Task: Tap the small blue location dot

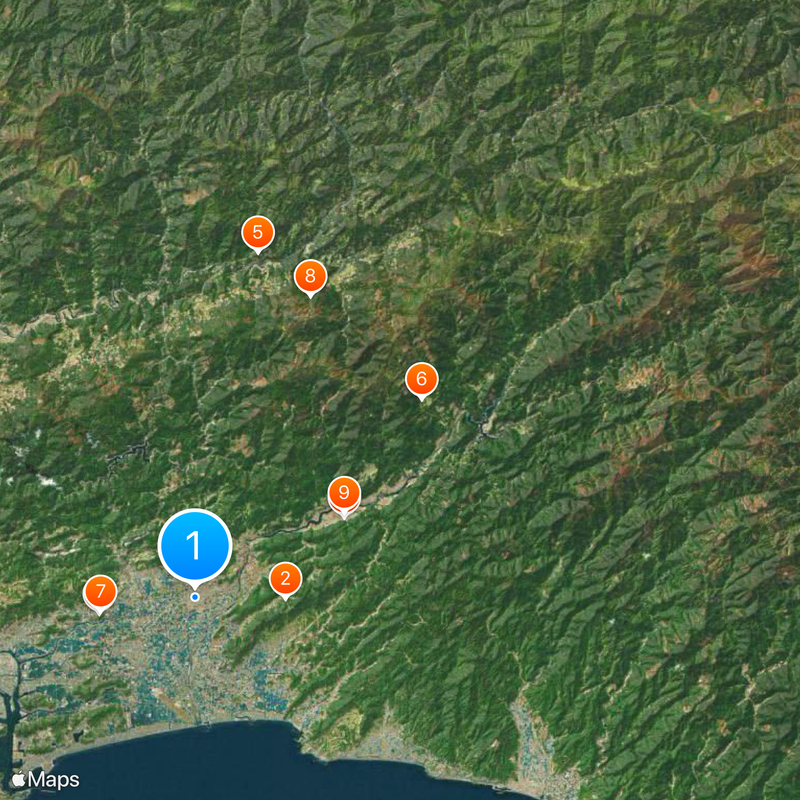Action: [195, 597]
